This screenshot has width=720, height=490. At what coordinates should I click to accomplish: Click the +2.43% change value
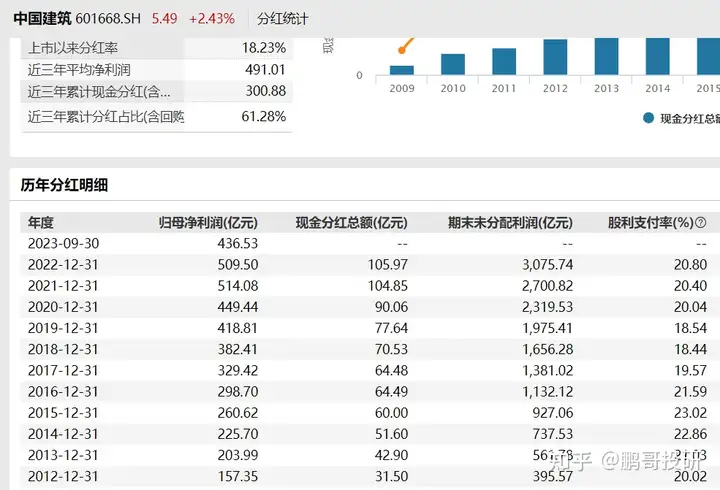[x=212, y=18]
